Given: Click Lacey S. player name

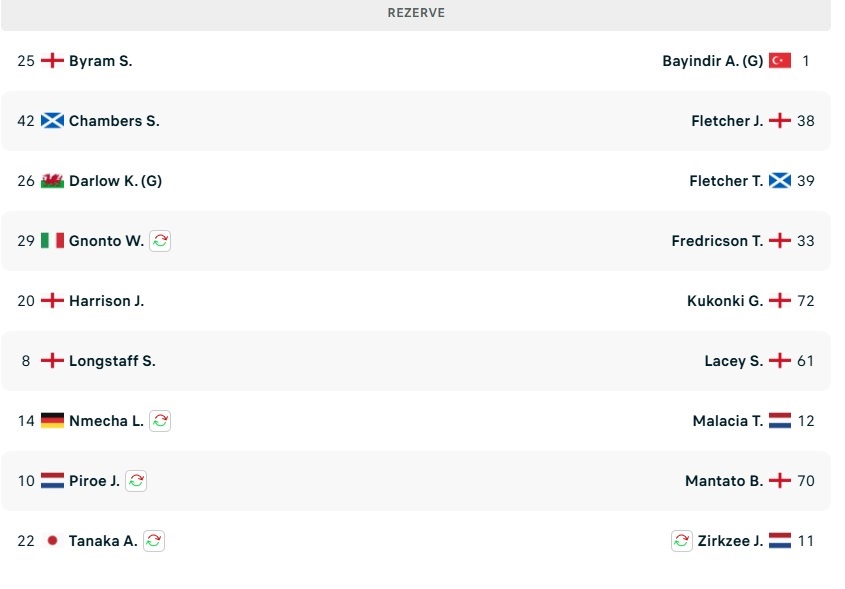Looking at the screenshot, I should (x=733, y=361).
